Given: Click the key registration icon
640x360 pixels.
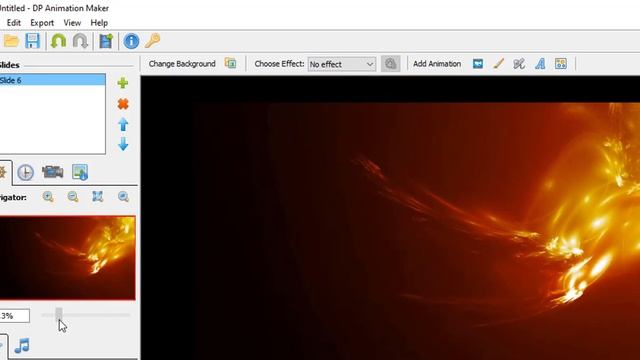Looking at the screenshot, I should tap(153, 41).
